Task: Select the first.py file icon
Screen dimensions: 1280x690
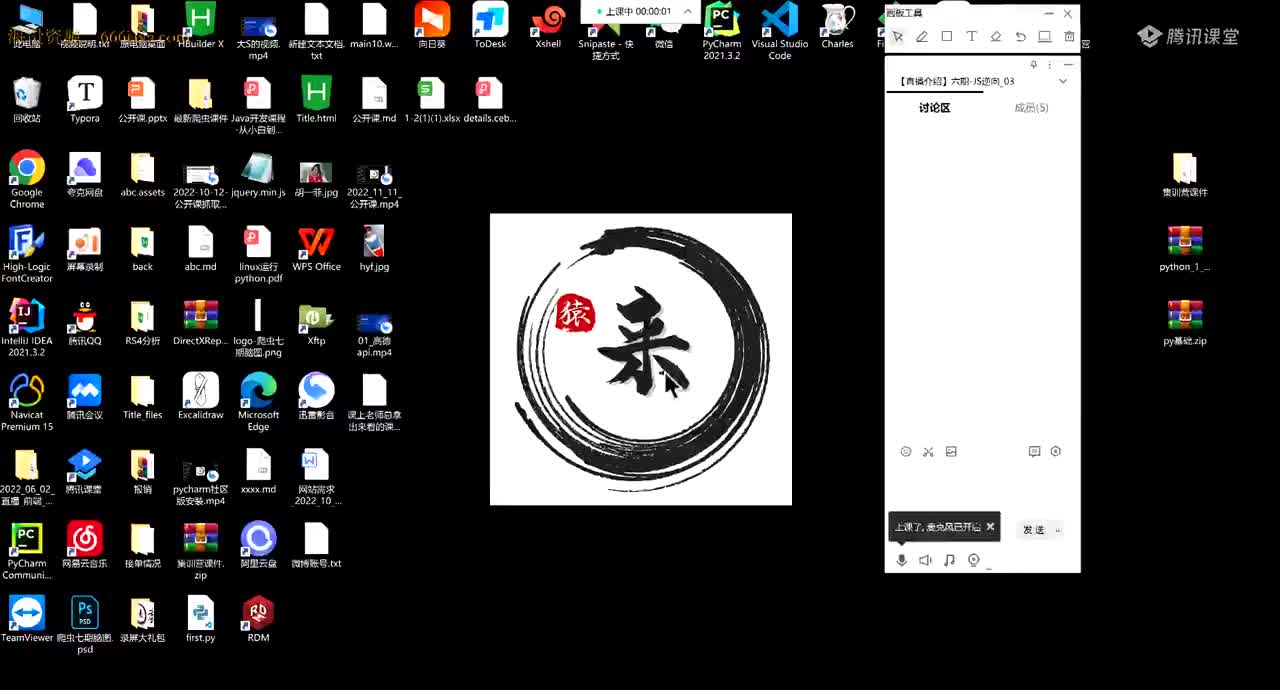Action: click(201, 620)
